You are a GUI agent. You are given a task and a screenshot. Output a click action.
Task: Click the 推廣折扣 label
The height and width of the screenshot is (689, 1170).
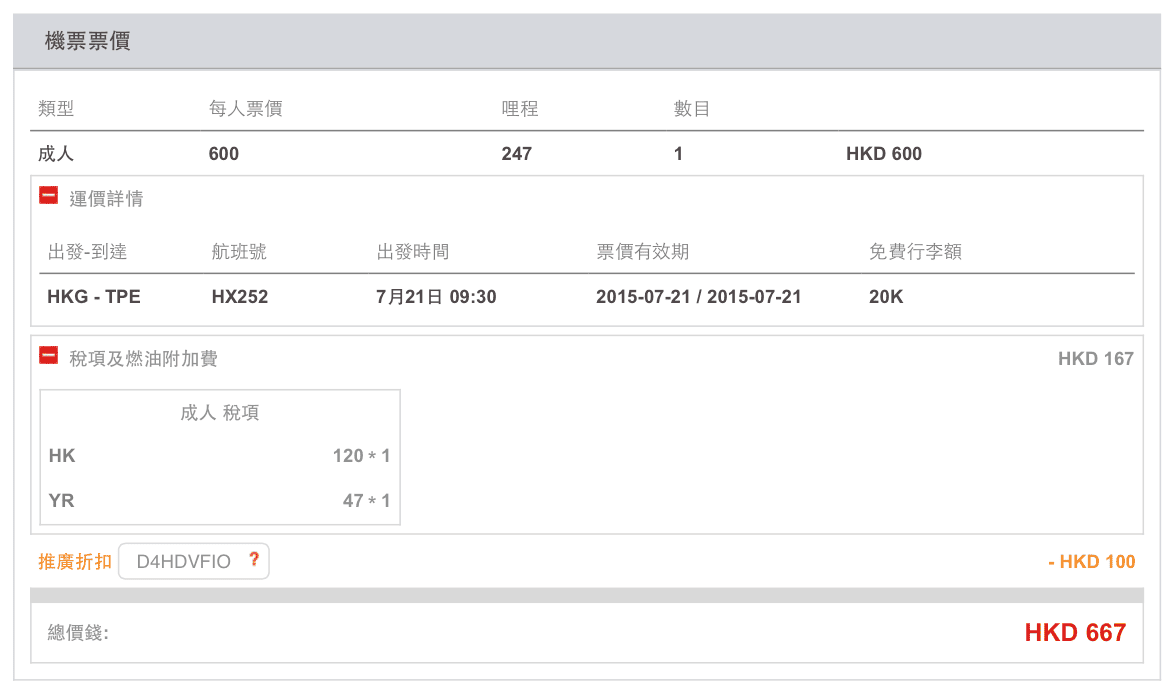click(75, 561)
